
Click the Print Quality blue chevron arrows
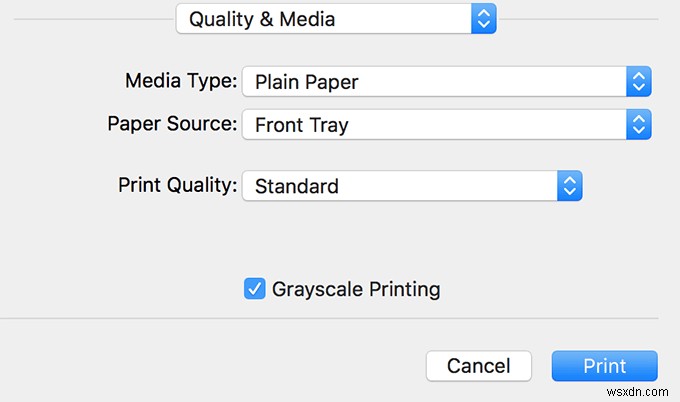(569, 186)
